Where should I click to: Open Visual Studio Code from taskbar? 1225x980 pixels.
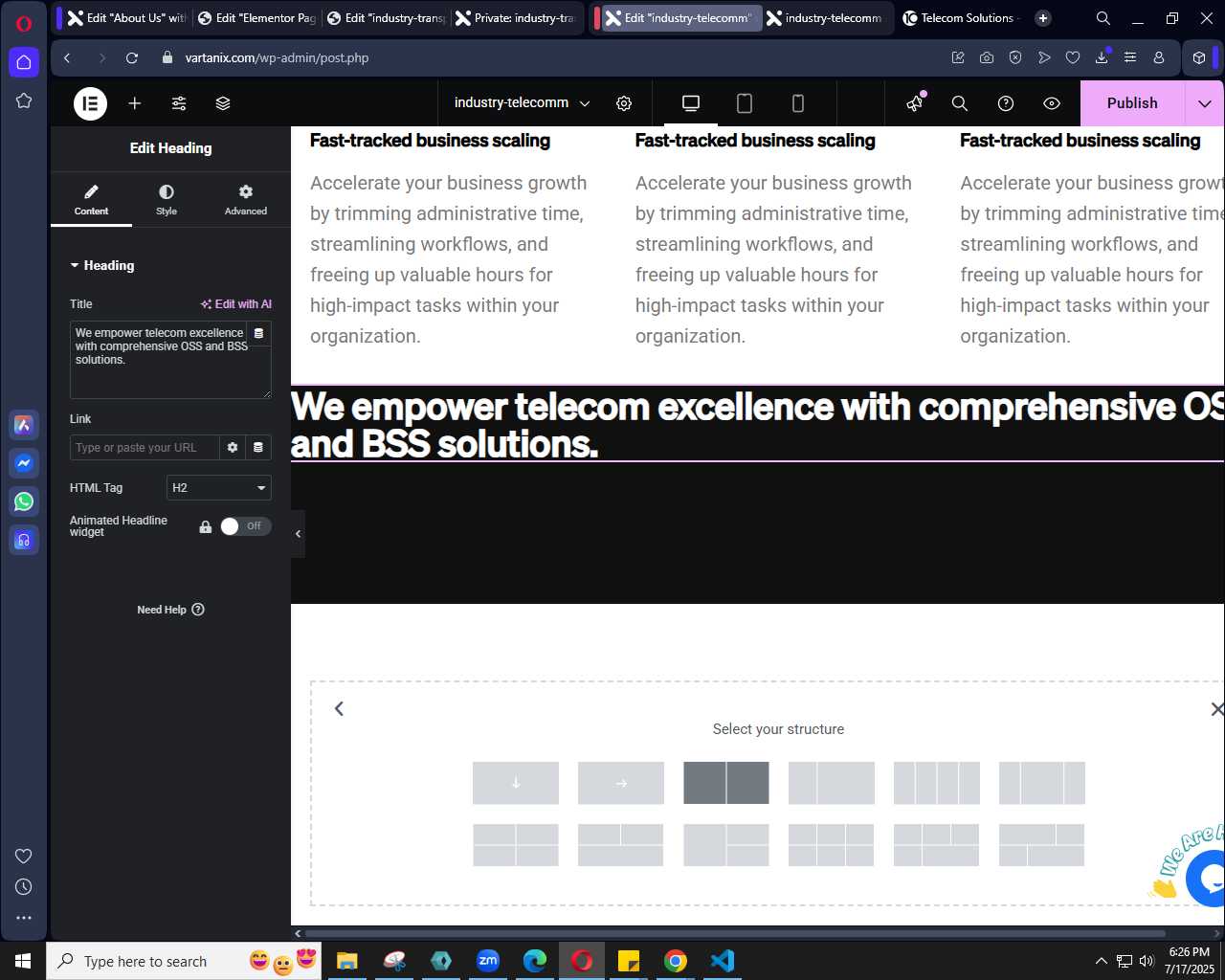pos(723,961)
